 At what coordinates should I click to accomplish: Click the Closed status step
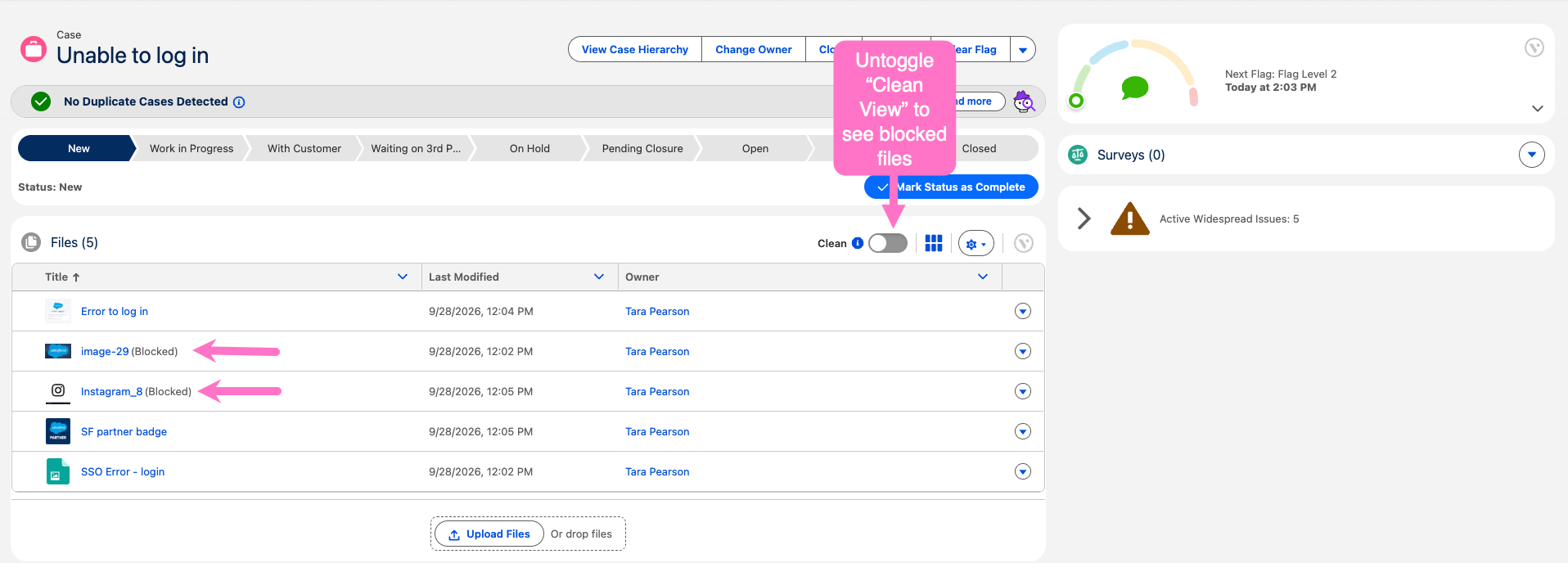click(x=979, y=148)
